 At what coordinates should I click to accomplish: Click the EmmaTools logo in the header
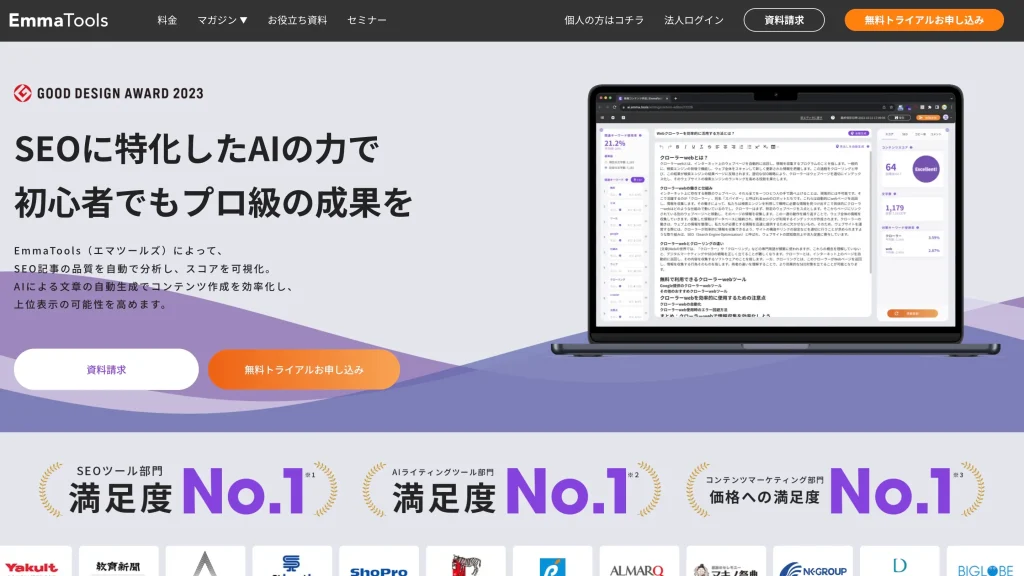click(58, 20)
